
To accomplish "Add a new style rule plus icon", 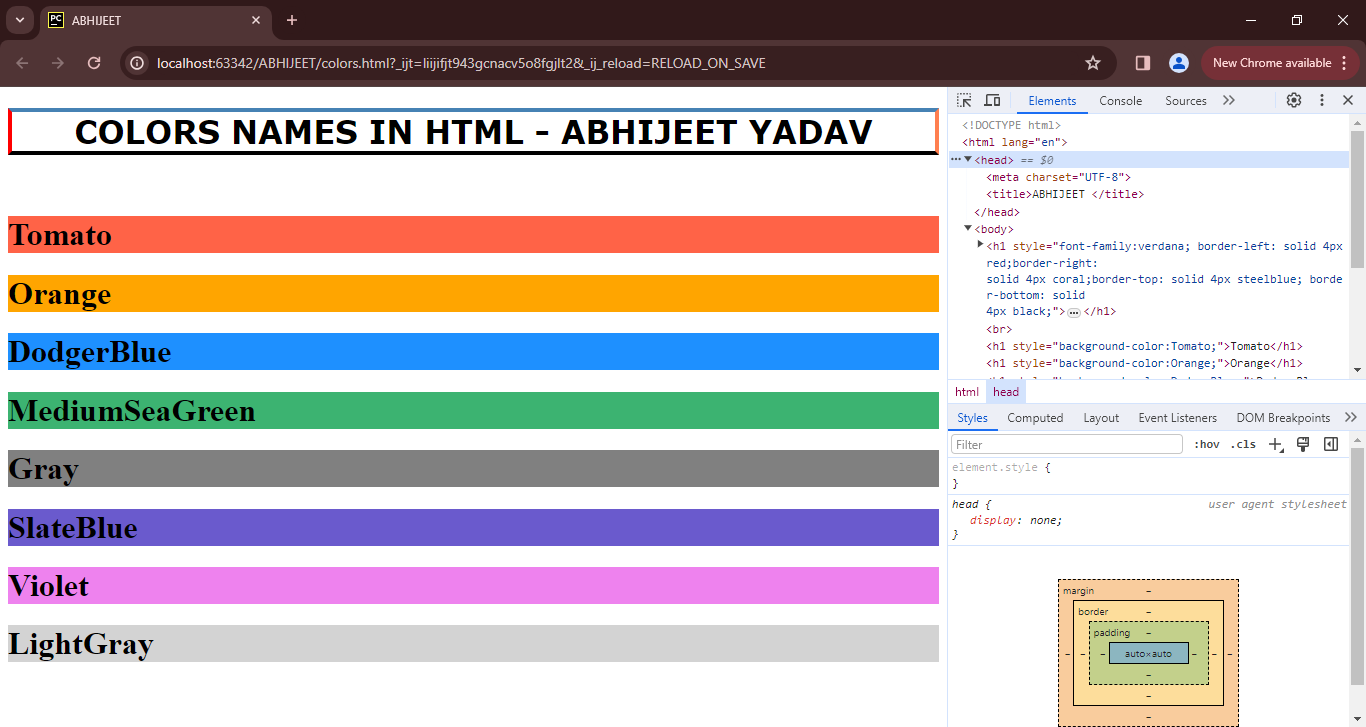I will click(x=1275, y=444).
